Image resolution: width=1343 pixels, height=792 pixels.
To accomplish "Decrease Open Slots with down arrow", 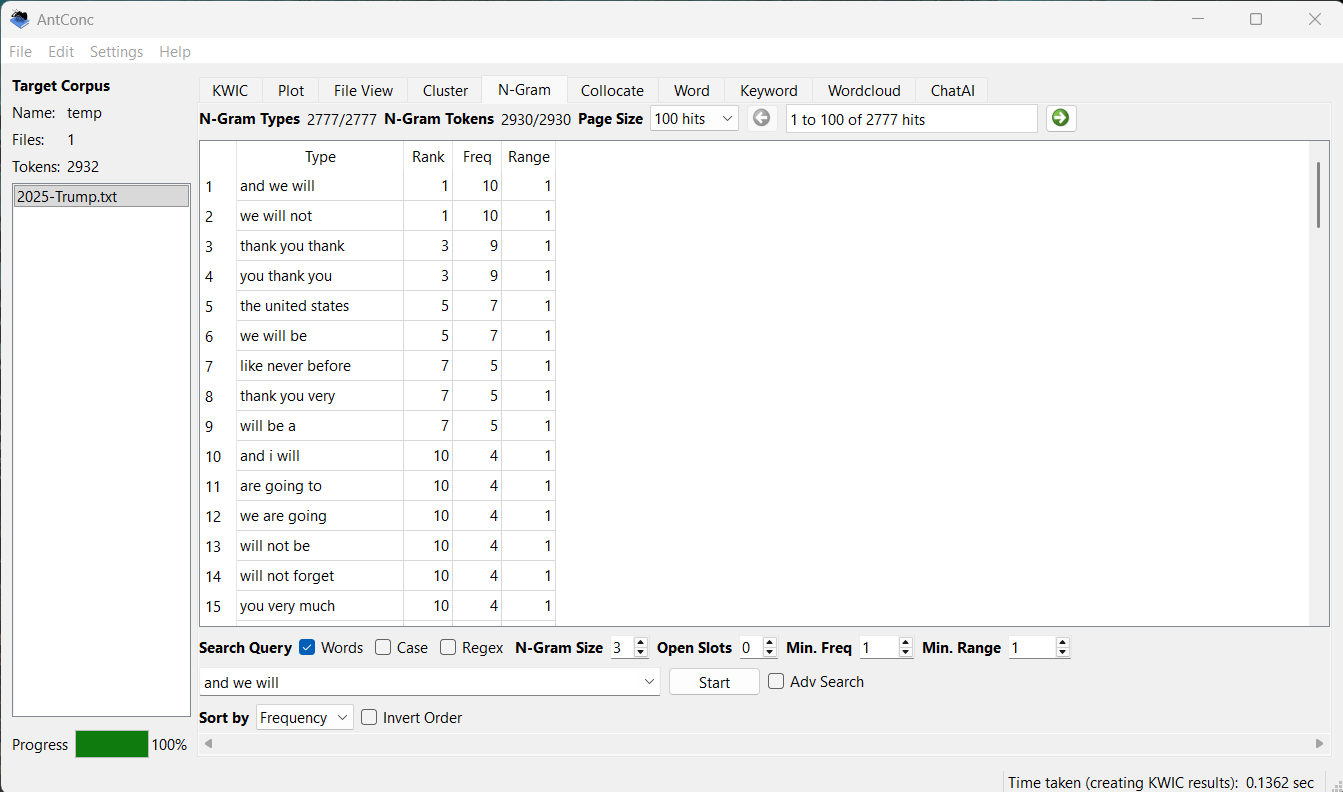I will pyautogui.click(x=770, y=653).
